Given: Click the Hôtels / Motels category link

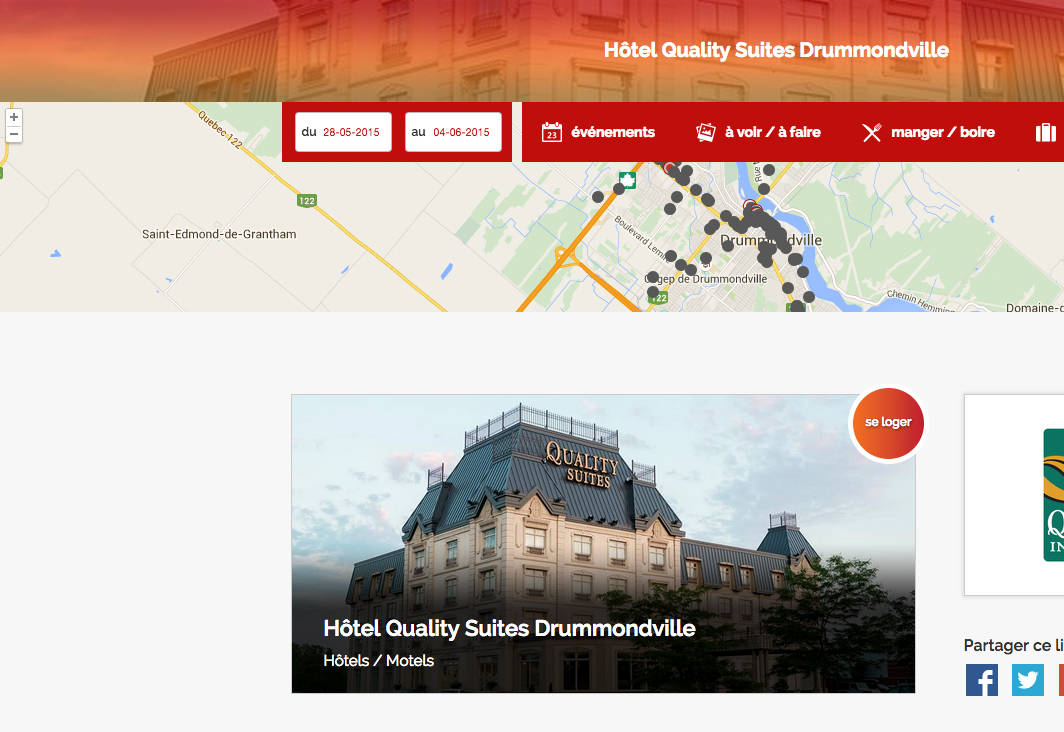Looking at the screenshot, I should point(379,661).
